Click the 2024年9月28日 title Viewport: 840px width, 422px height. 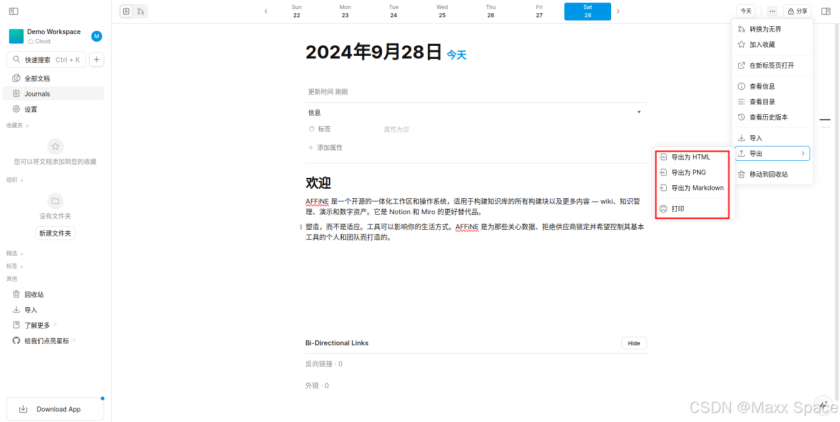pyautogui.click(x=373, y=52)
